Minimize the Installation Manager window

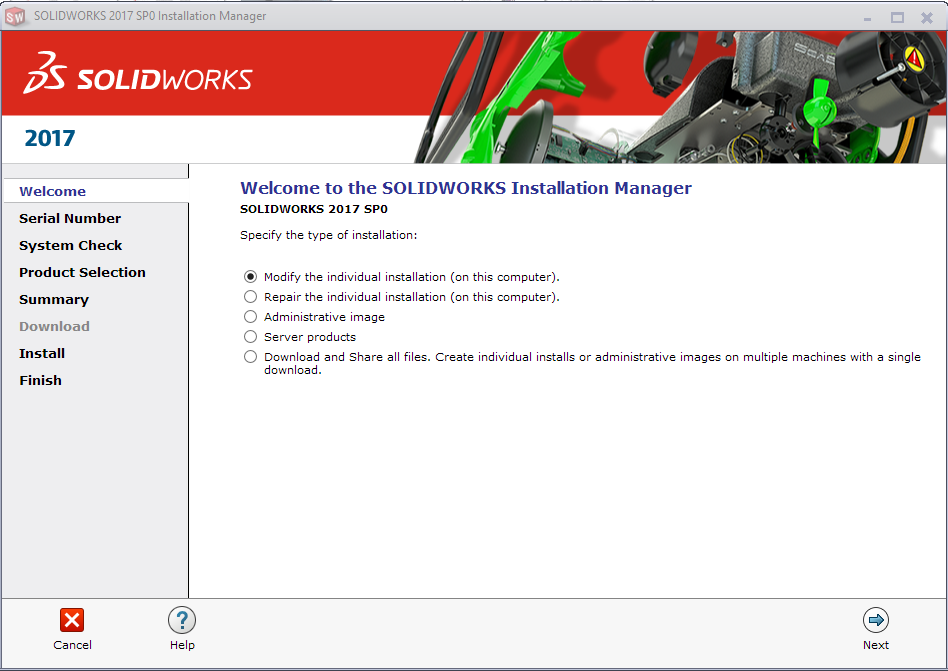868,17
